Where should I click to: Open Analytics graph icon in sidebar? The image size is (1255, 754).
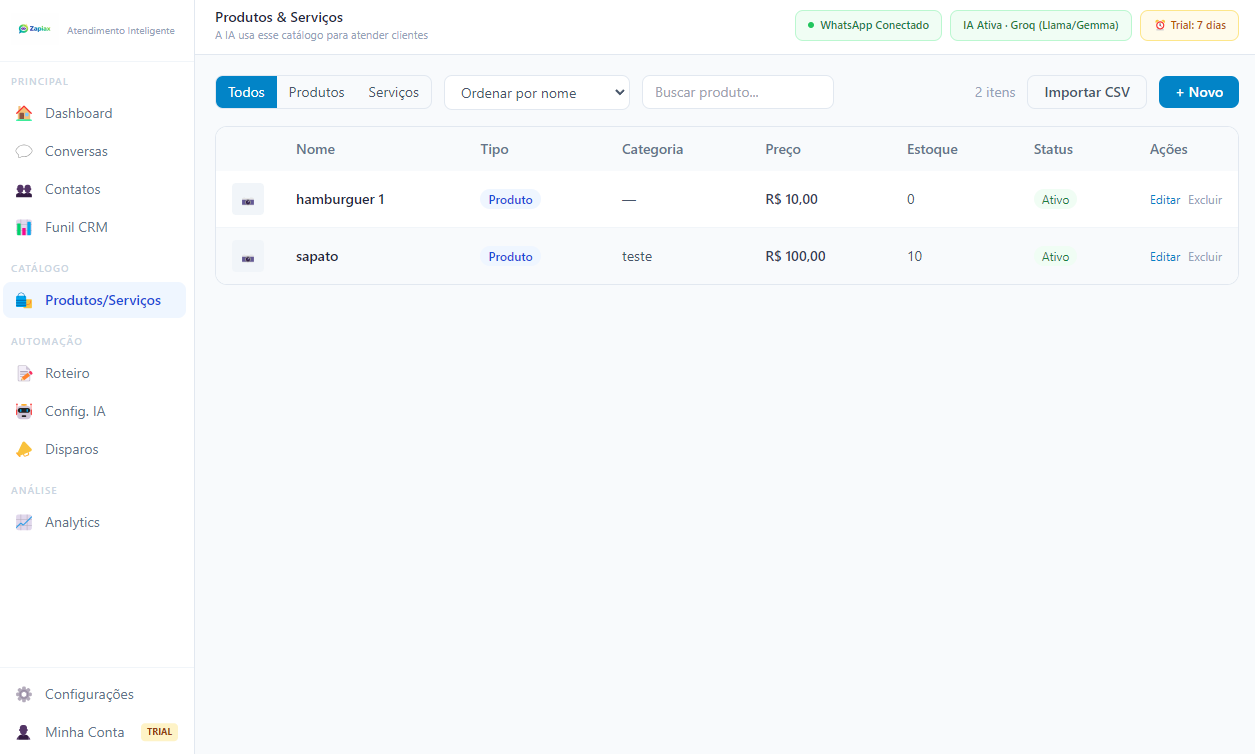coord(24,523)
